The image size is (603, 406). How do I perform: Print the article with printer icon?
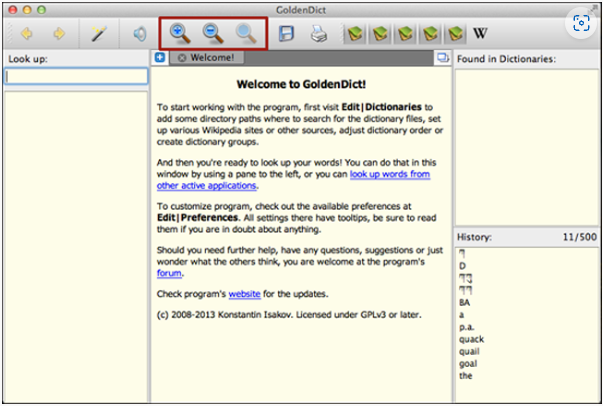(318, 33)
